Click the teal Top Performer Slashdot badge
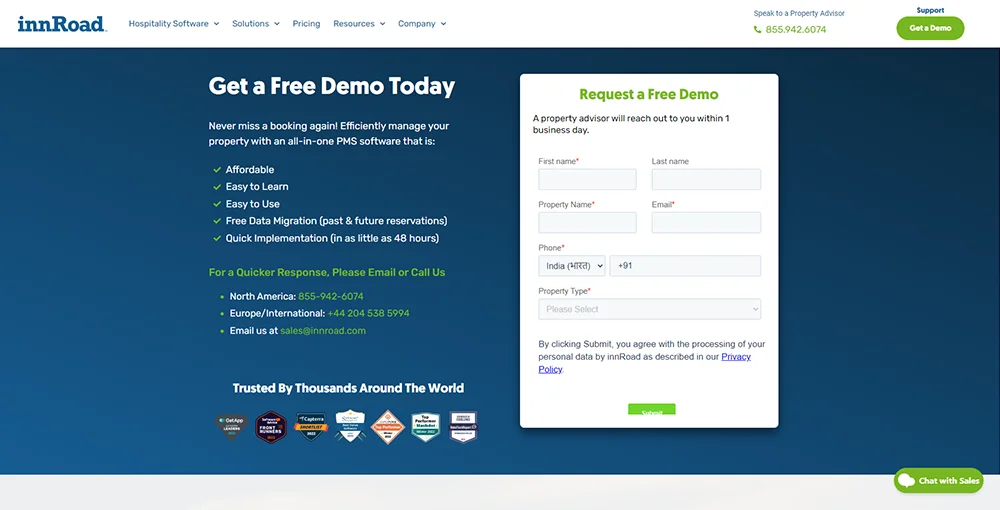Screen dimensions: 1000x510 (425, 427)
